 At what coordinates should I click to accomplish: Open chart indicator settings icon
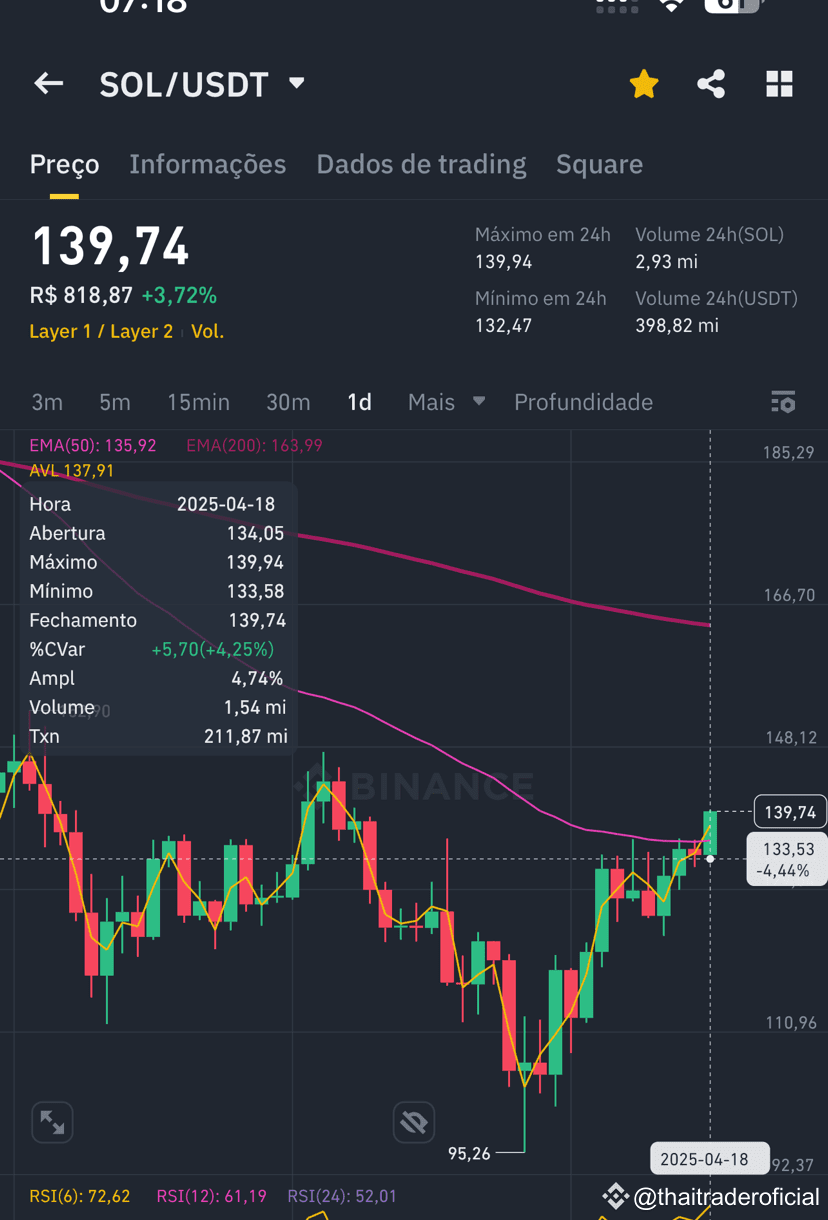783,402
